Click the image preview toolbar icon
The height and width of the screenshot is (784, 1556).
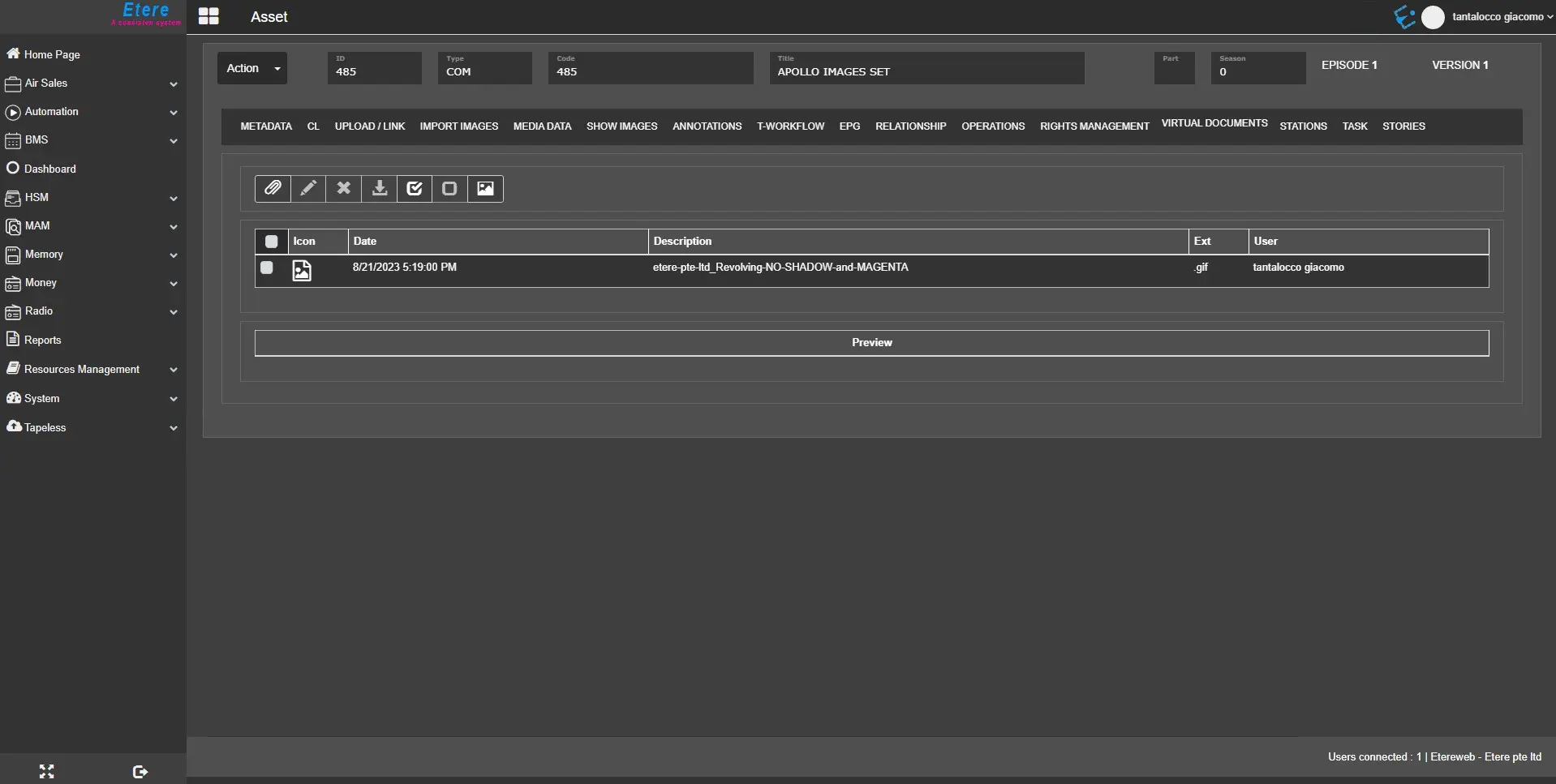pyautogui.click(x=485, y=188)
